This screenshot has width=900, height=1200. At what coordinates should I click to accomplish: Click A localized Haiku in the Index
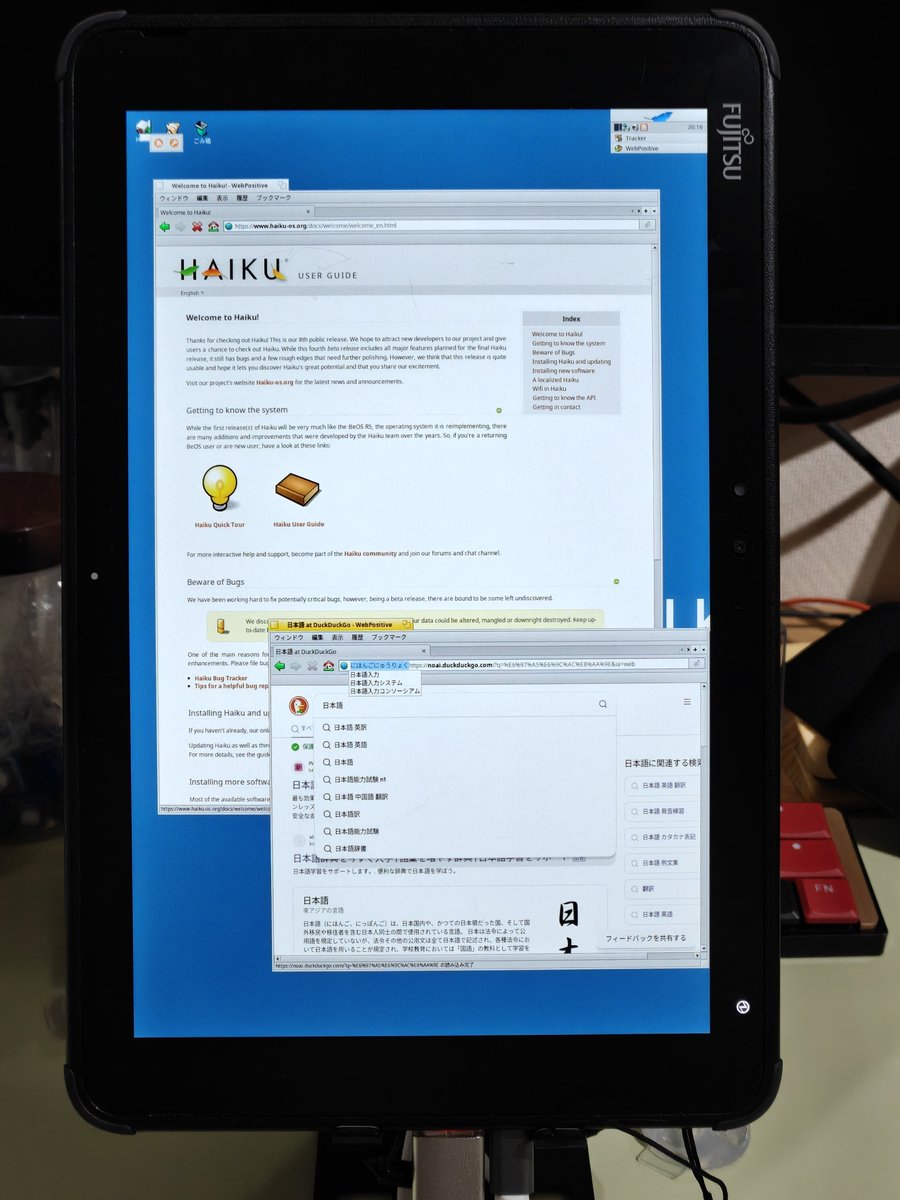555,380
